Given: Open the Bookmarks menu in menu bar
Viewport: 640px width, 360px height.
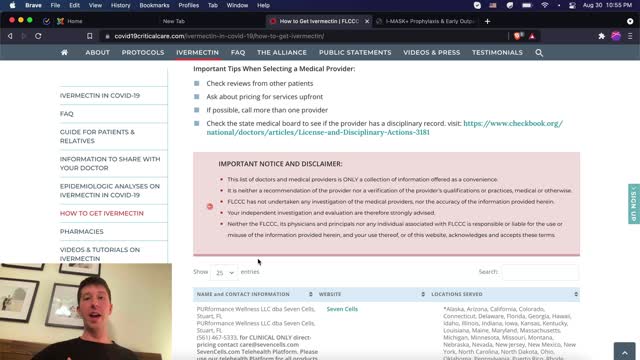Looking at the screenshot, I should pos(154,5).
